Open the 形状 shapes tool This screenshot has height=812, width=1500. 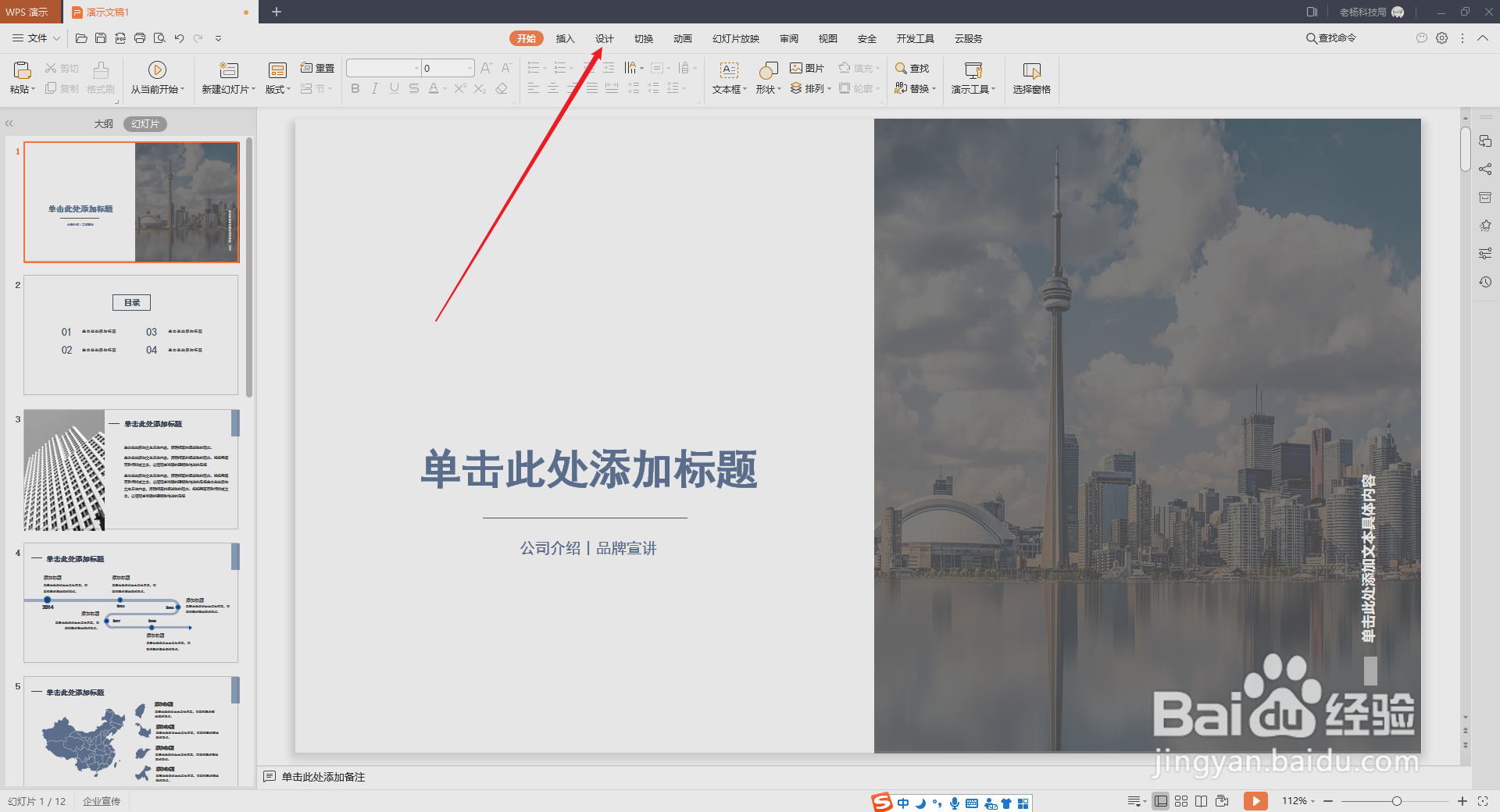tap(766, 77)
